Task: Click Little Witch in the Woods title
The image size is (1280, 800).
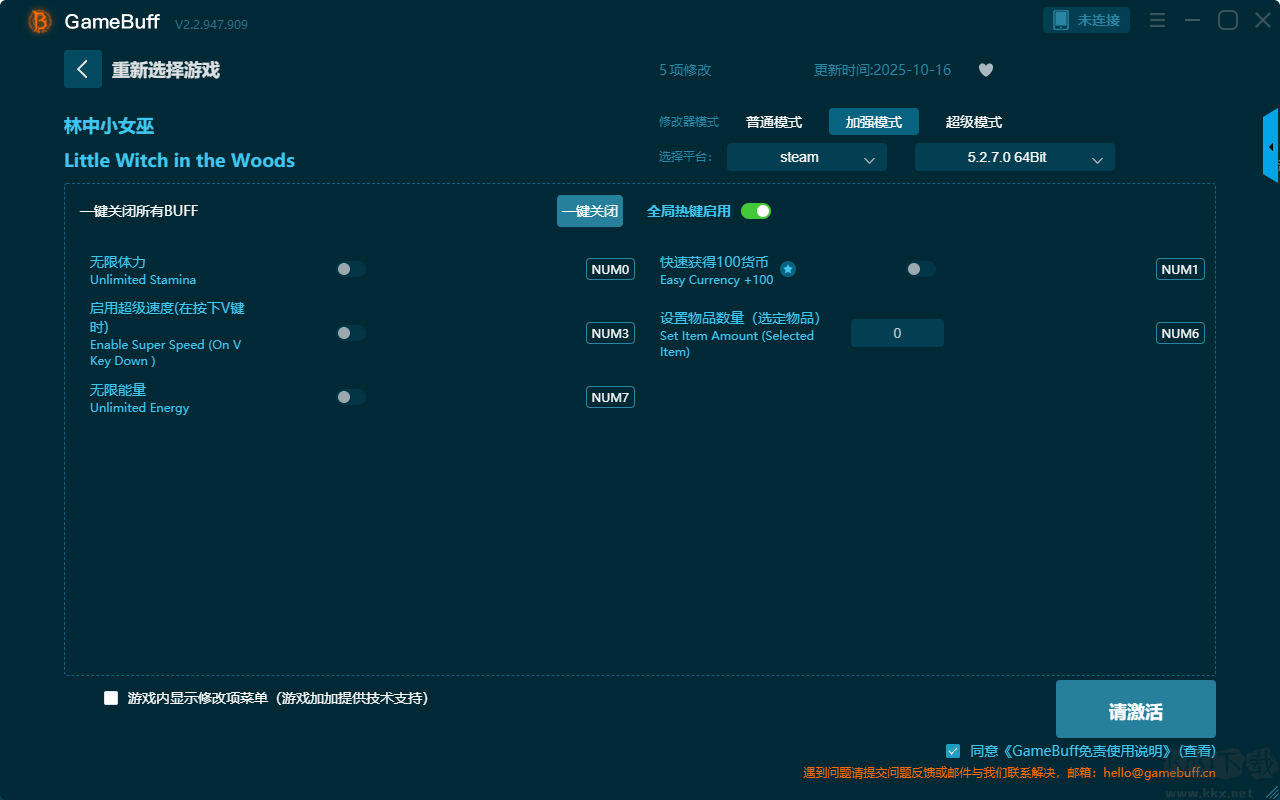Action: [x=180, y=160]
